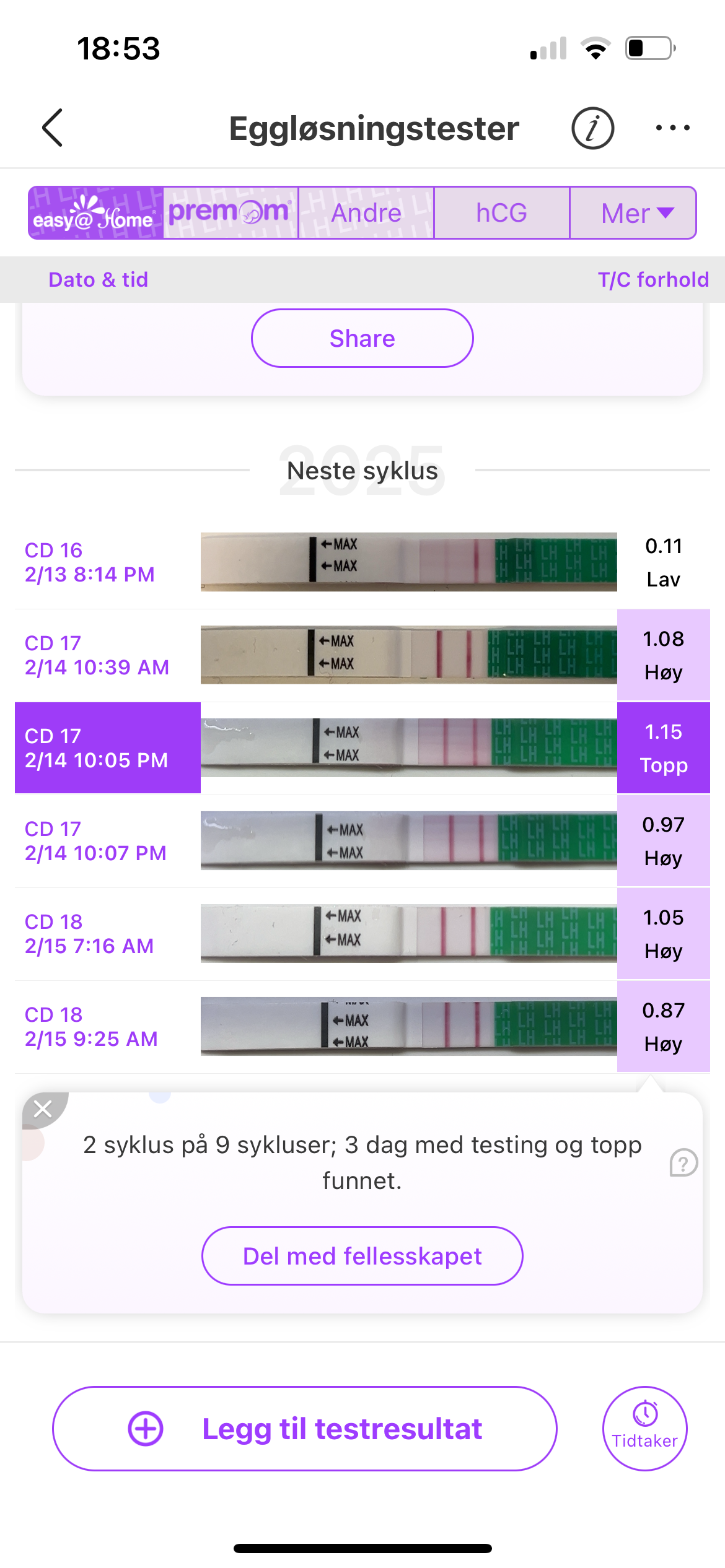Switch to the Premom brand tab
The width and height of the screenshot is (725, 1568).
click(231, 213)
